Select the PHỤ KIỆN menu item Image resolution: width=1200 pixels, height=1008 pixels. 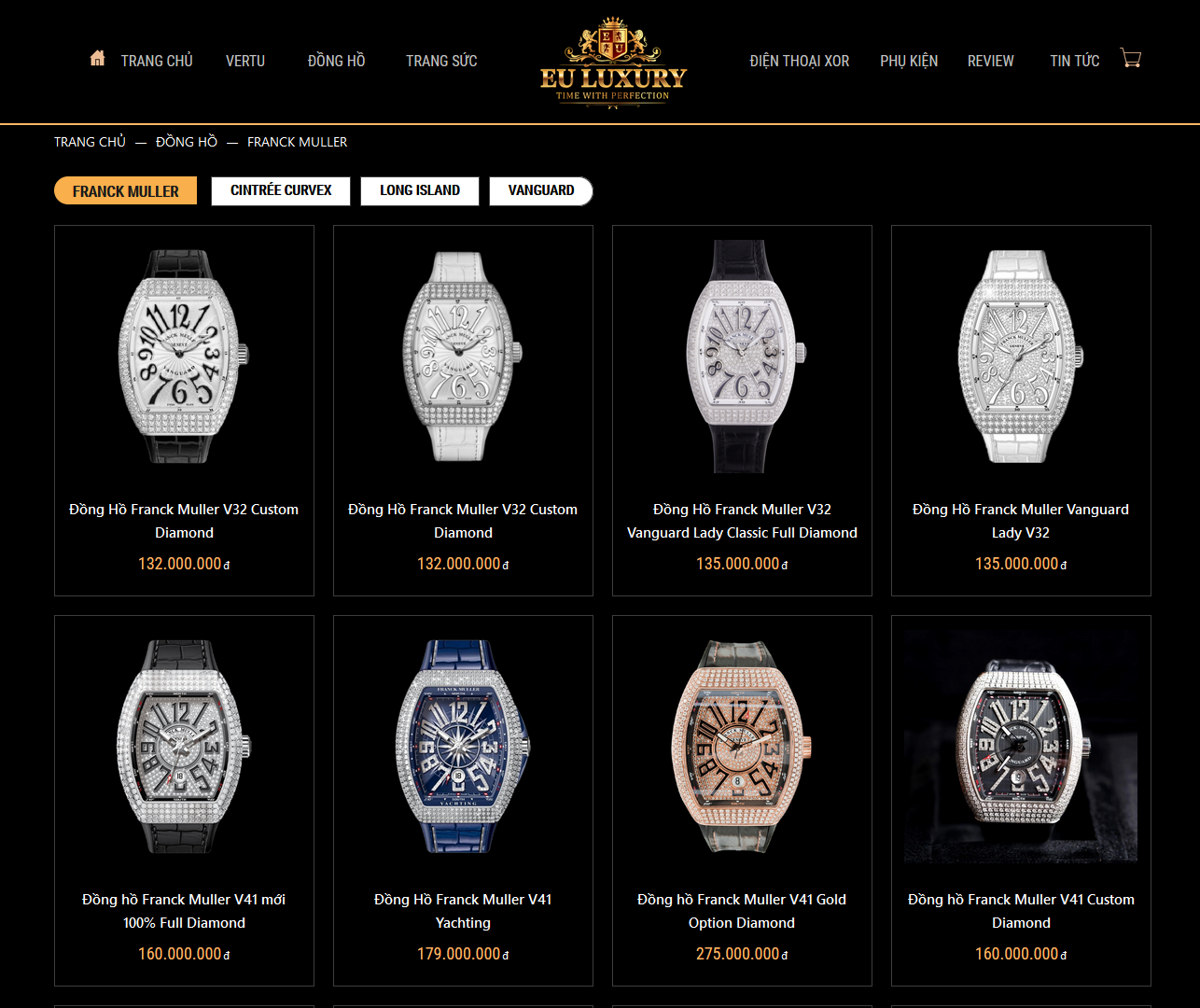(909, 61)
